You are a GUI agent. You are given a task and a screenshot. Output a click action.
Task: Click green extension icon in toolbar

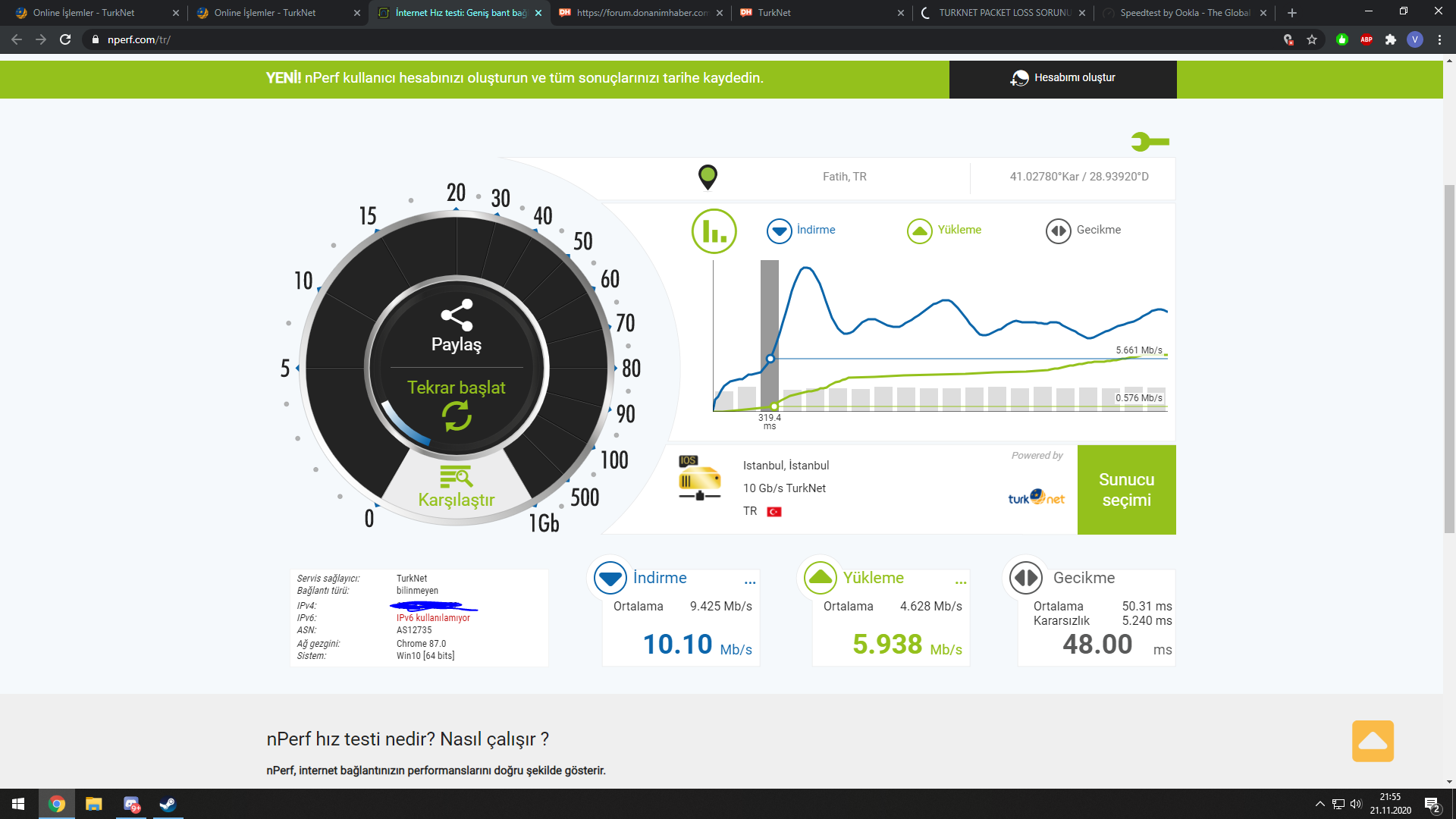click(1342, 39)
